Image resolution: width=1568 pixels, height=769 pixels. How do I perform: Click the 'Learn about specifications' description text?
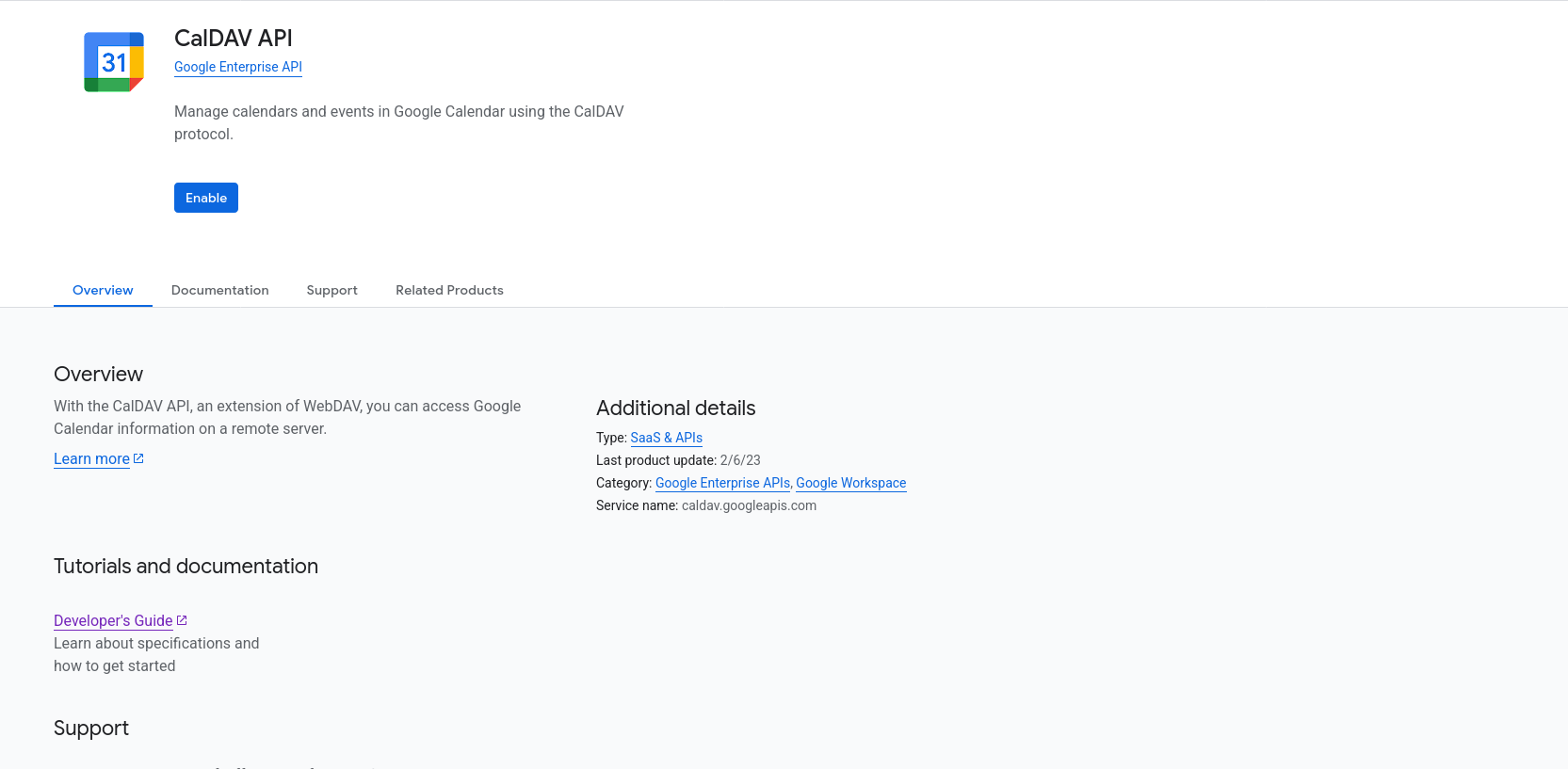pos(156,654)
